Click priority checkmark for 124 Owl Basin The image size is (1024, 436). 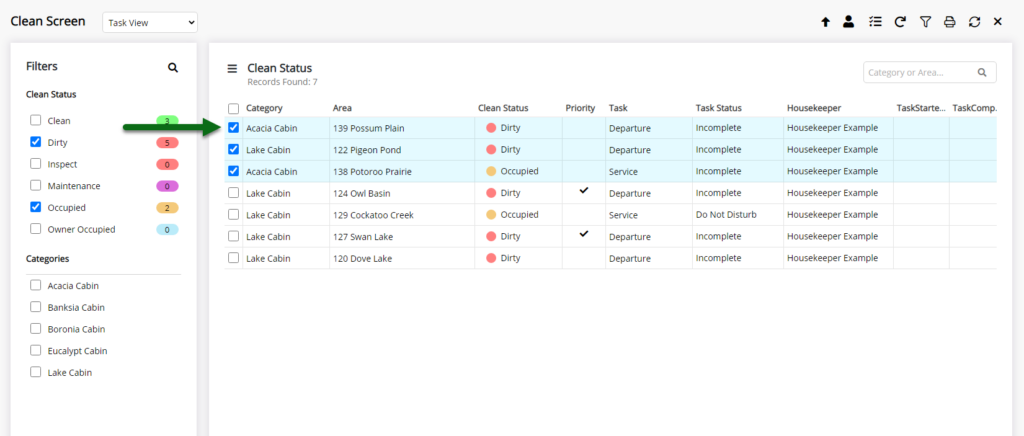point(584,190)
